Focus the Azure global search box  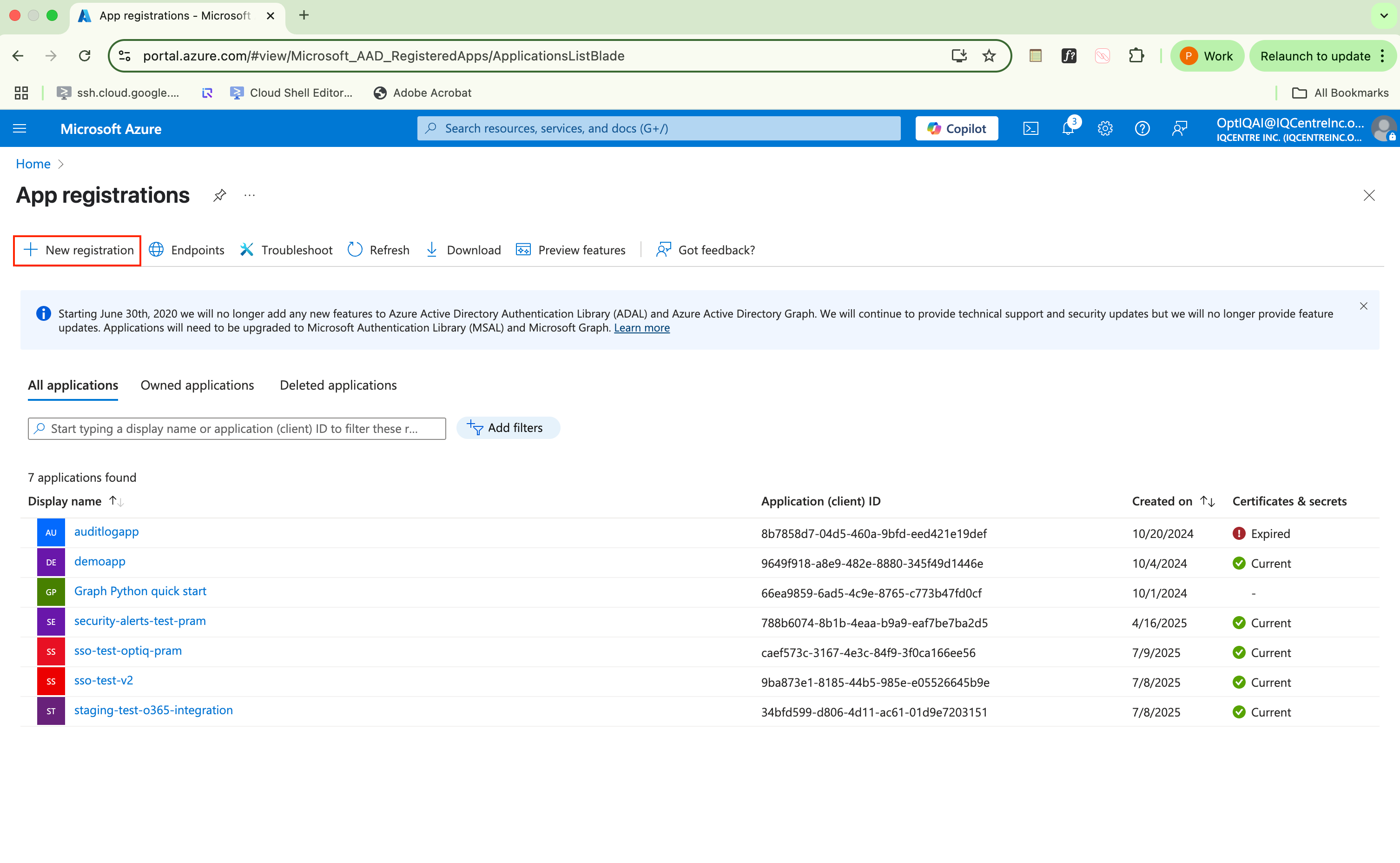[x=659, y=128]
